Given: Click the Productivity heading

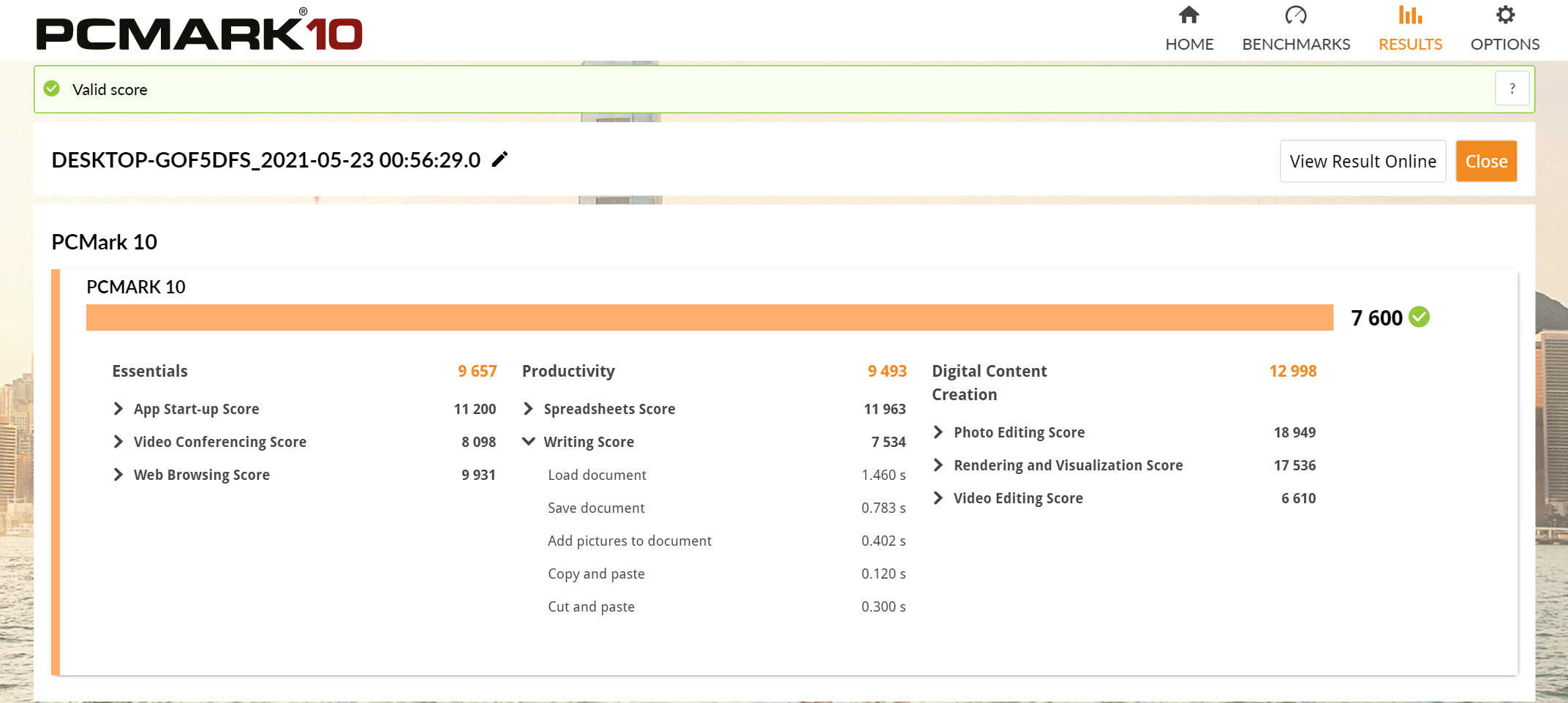Looking at the screenshot, I should tap(568, 371).
